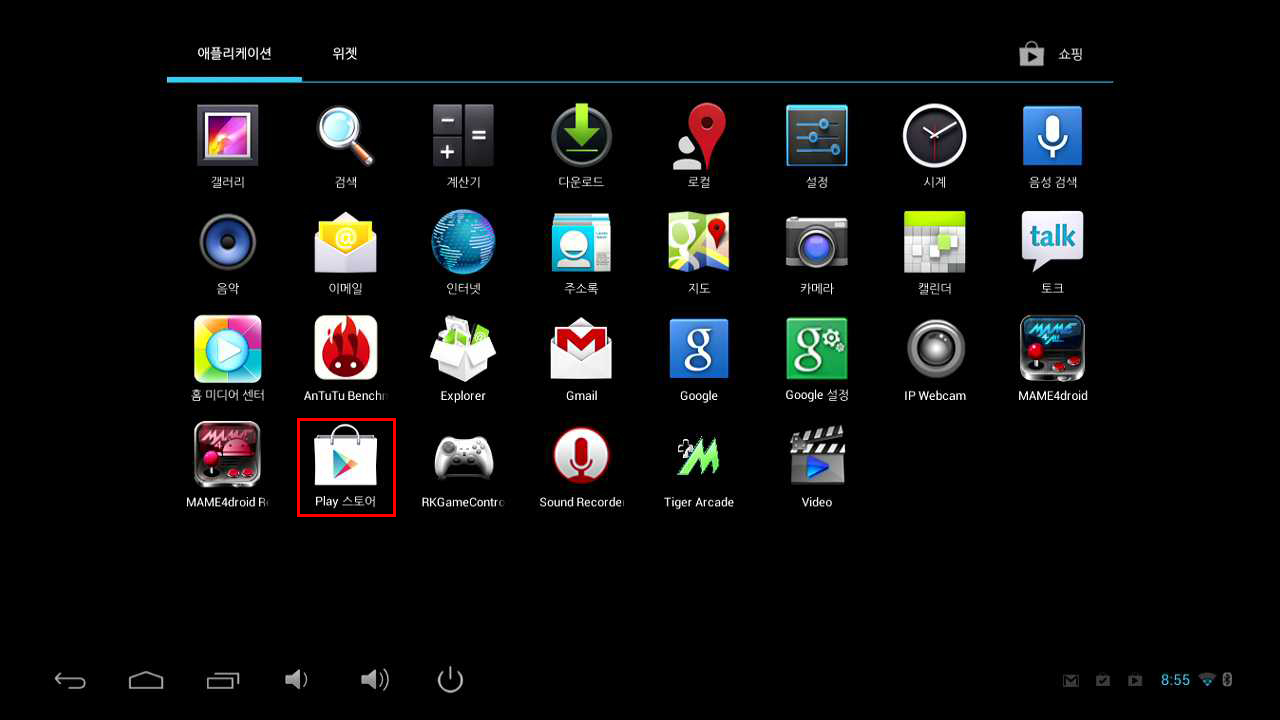Launch IP Webcam app
1280x720 pixels.
[x=935, y=359]
